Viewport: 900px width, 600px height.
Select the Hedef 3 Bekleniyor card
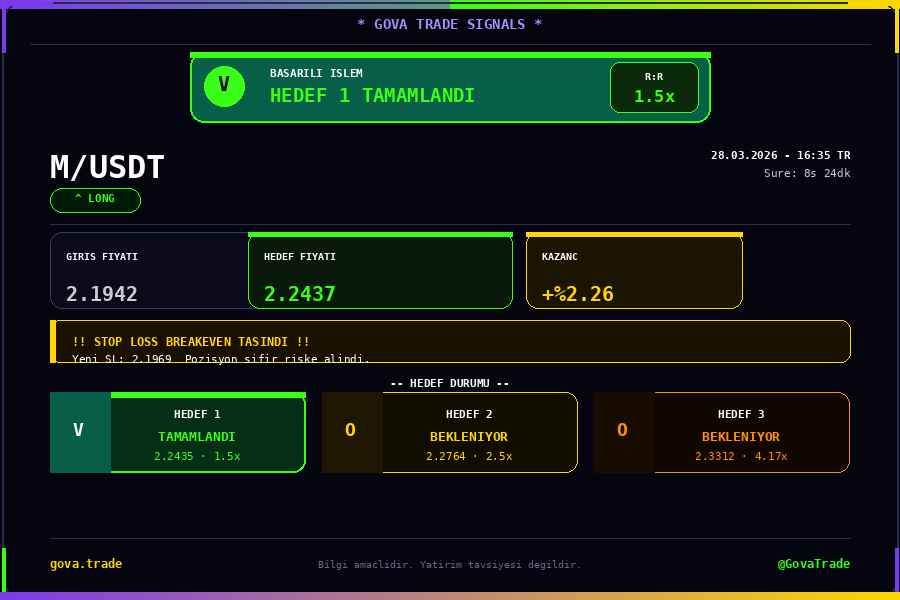(x=722, y=432)
